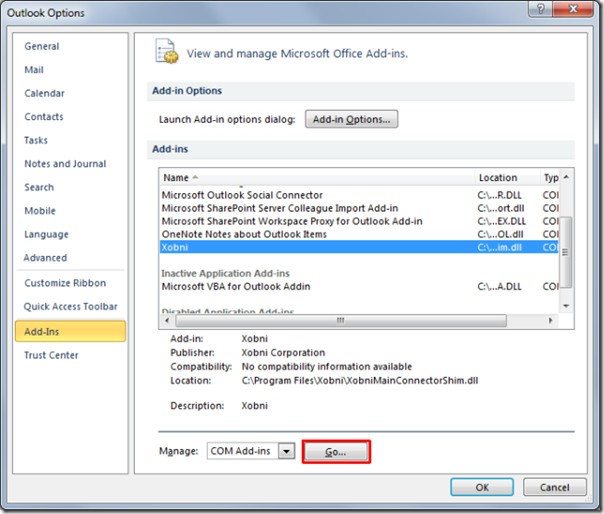
Task: Click the Add-in Options... button
Action: 350,119
